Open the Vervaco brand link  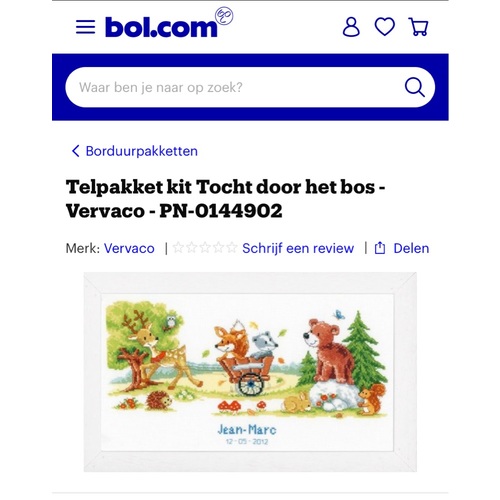coord(129,248)
